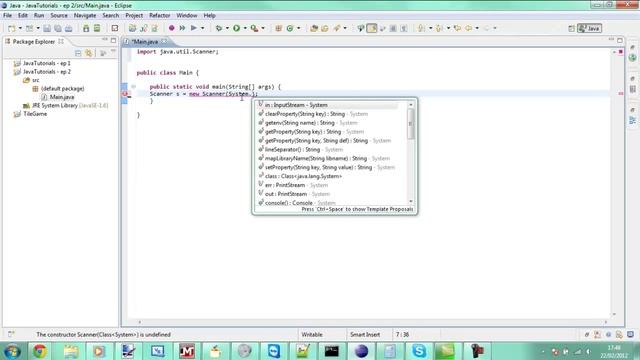640x360 pixels.
Task: Open the Back navigation history dropdown
Action: point(477,28)
